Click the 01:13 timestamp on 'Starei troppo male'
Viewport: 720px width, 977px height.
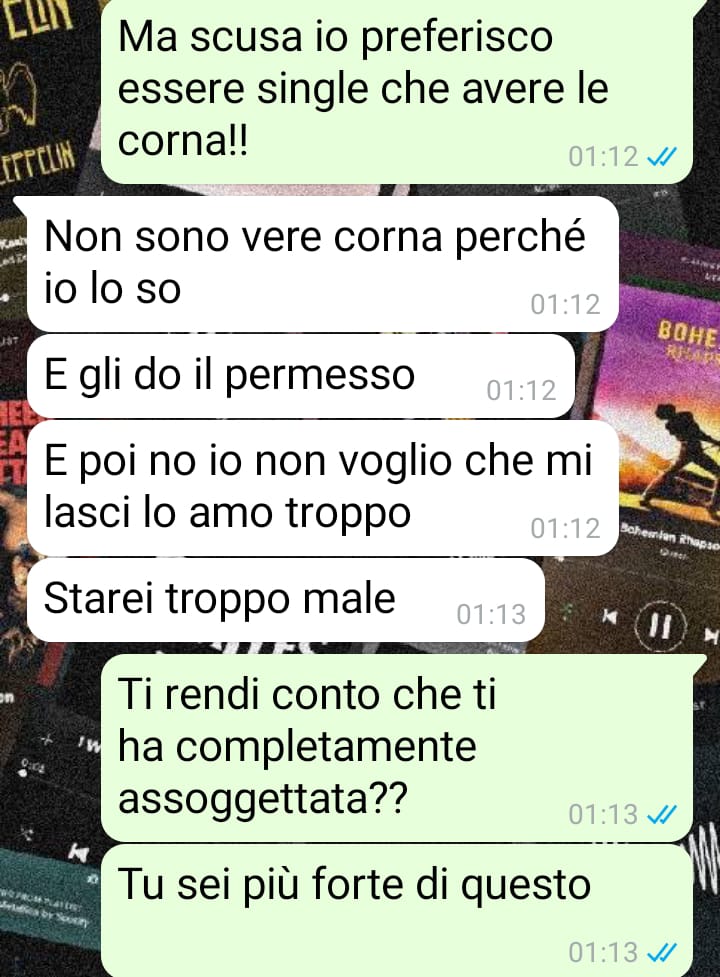pyautogui.click(x=491, y=614)
